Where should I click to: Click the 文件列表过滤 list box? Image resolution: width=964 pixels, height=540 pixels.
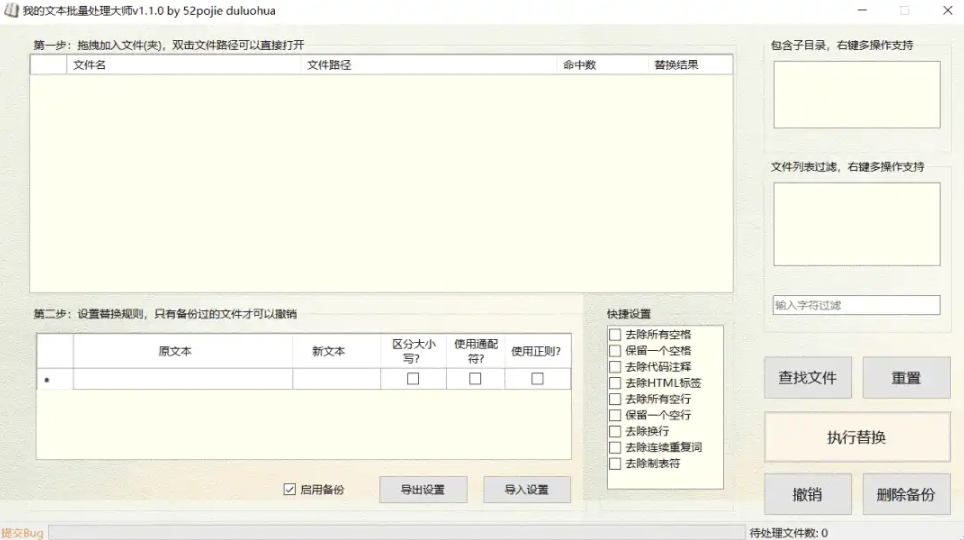(856, 224)
